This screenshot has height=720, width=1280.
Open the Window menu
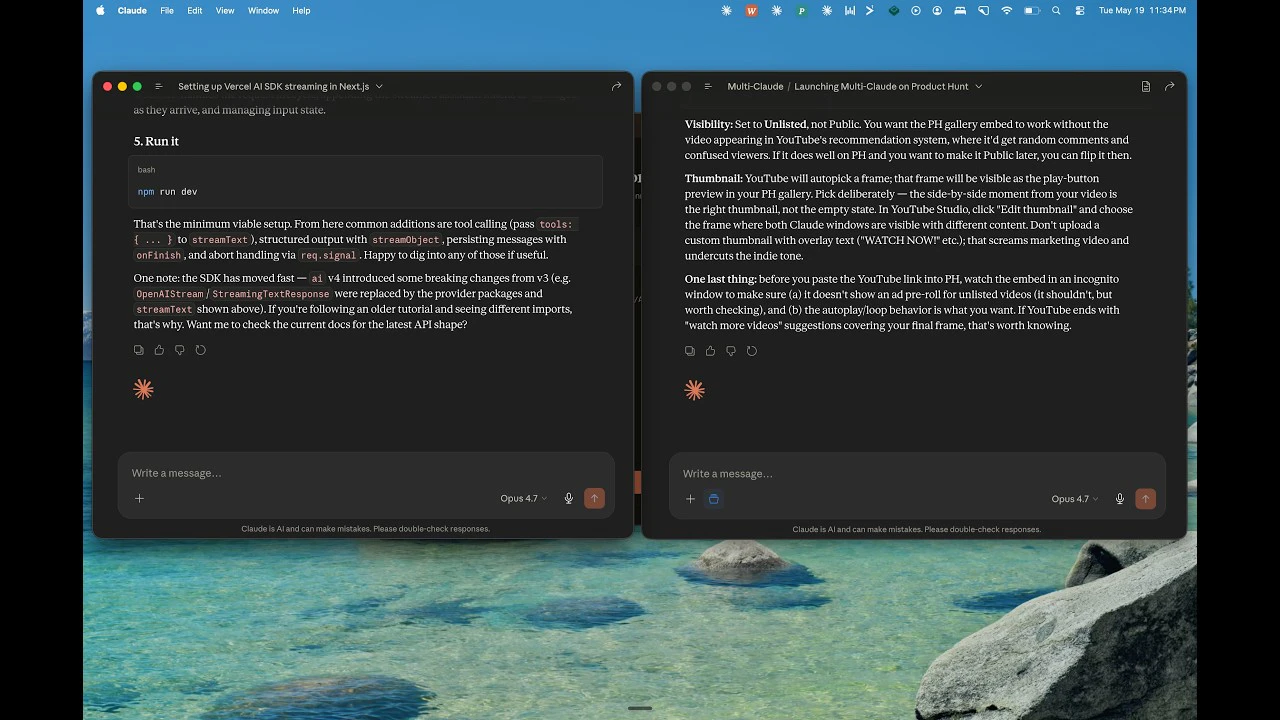point(263,10)
